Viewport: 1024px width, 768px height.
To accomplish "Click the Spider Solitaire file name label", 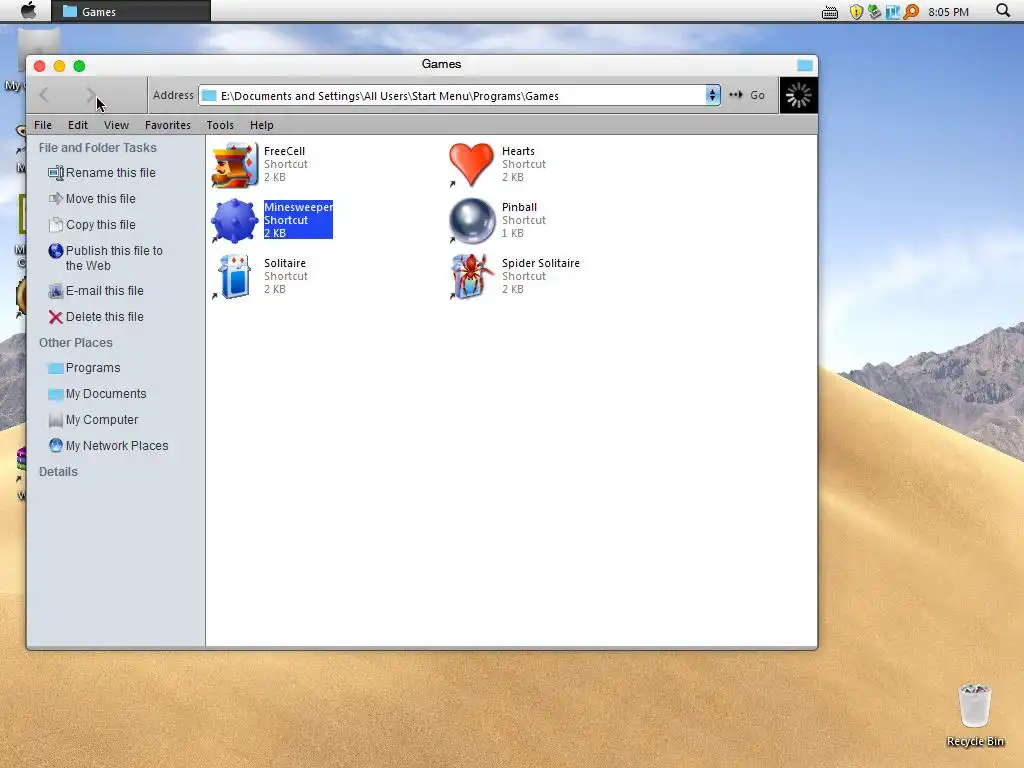I will click(x=541, y=263).
